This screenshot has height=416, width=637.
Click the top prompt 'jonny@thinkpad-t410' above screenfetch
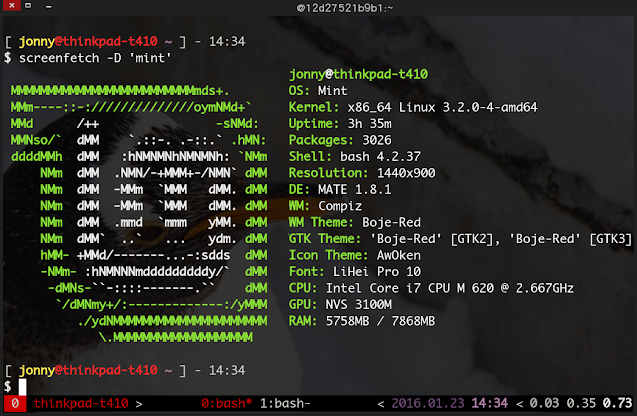(88, 41)
